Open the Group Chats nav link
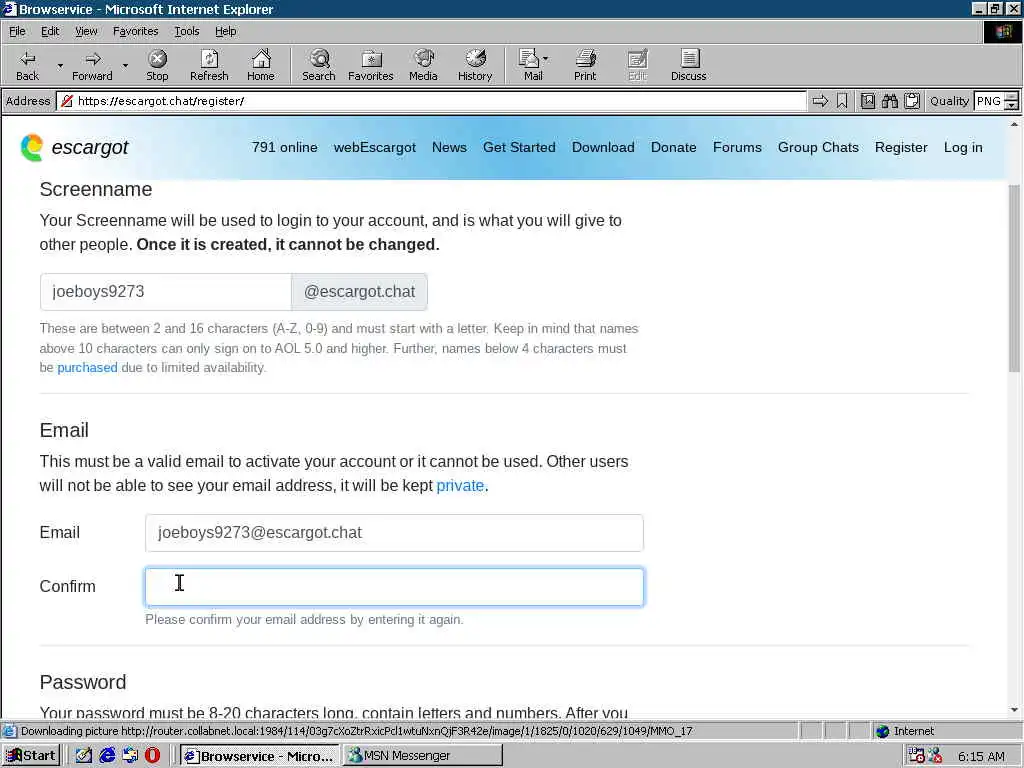This screenshot has height=768, width=1024. (x=818, y=148)
